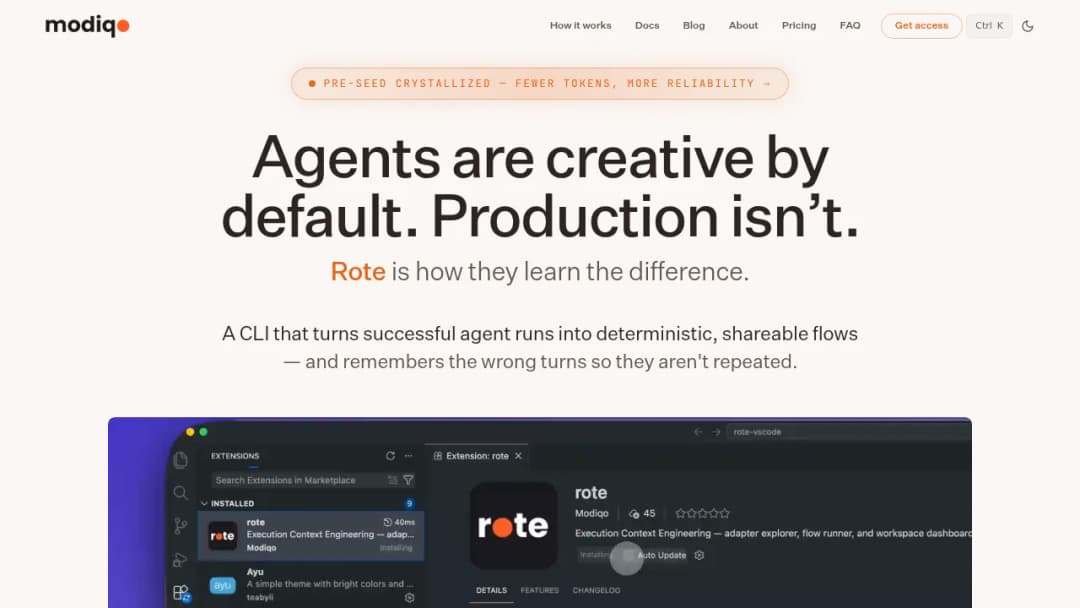Select the Ayu theme extension row

tap(311, 585)
